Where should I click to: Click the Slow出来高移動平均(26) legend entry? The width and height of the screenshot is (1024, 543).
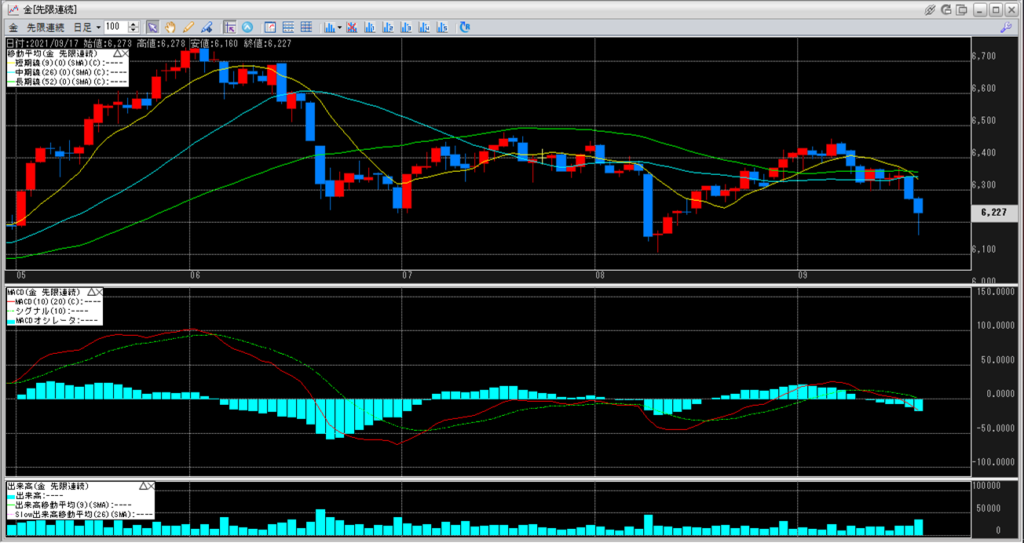point(80,514)
